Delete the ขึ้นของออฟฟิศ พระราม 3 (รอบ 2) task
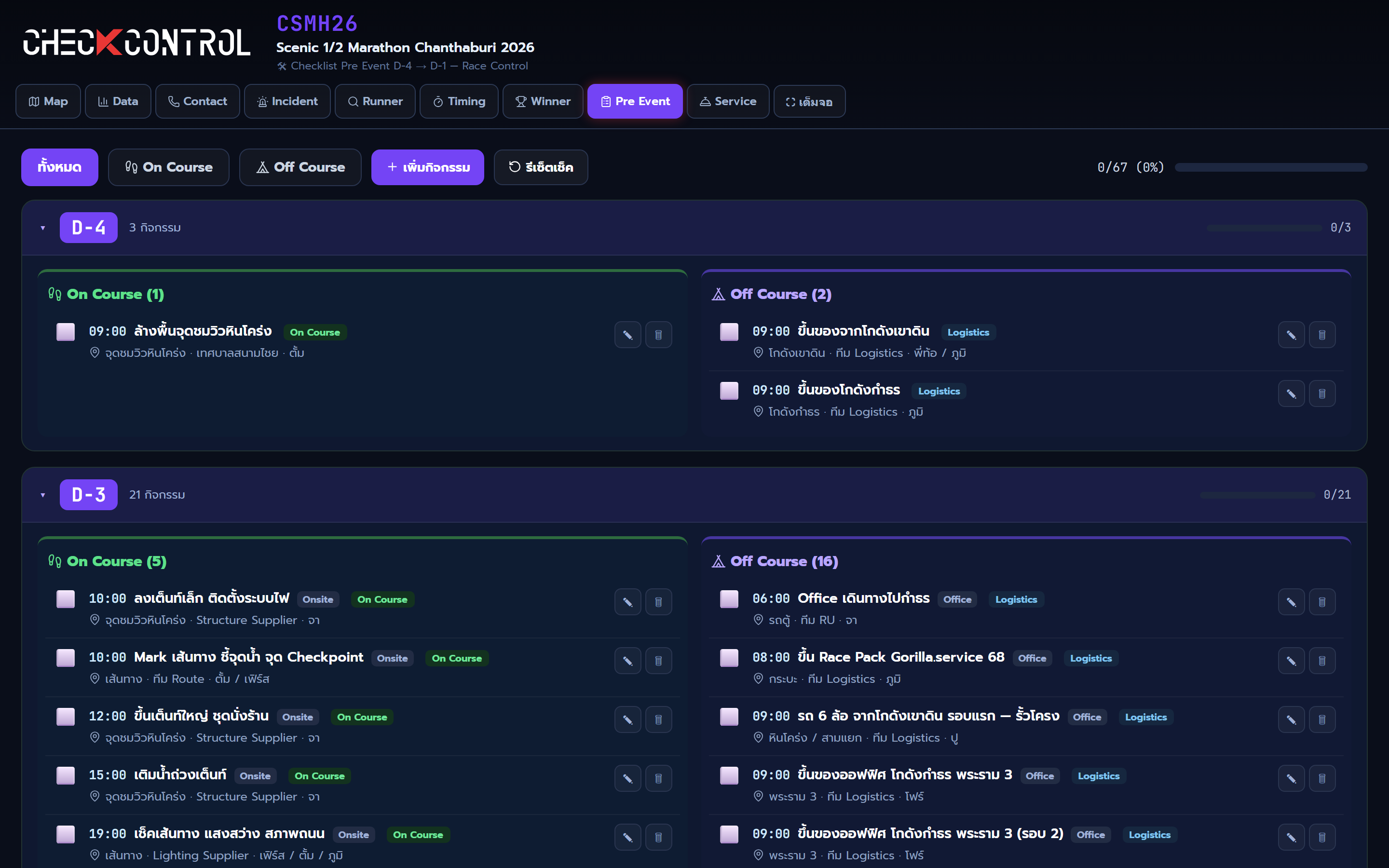 [x=1322, y=838]
